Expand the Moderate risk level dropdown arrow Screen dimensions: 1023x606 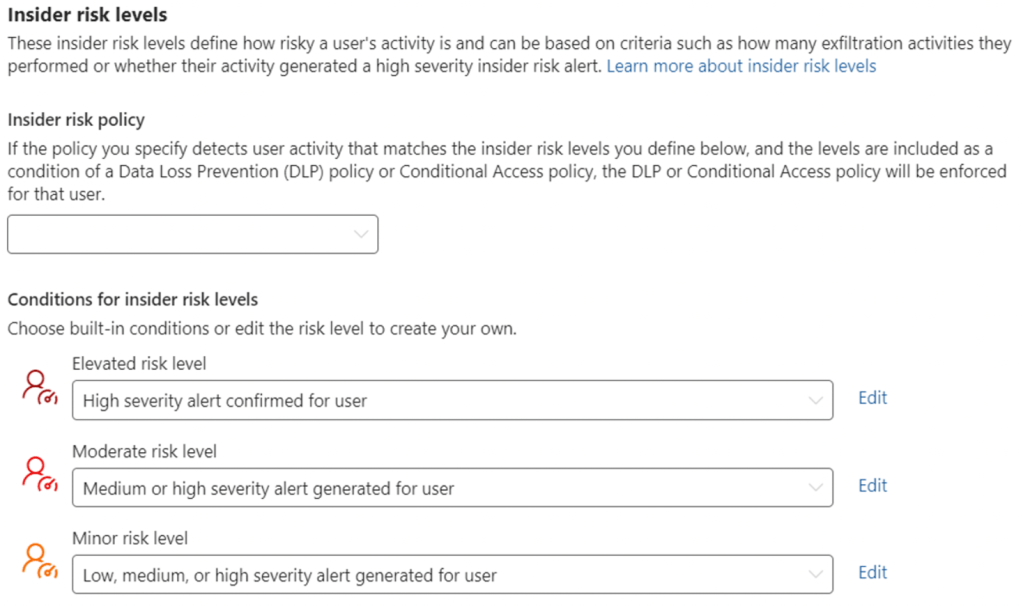pyautogui.click(x=816, y=488)
